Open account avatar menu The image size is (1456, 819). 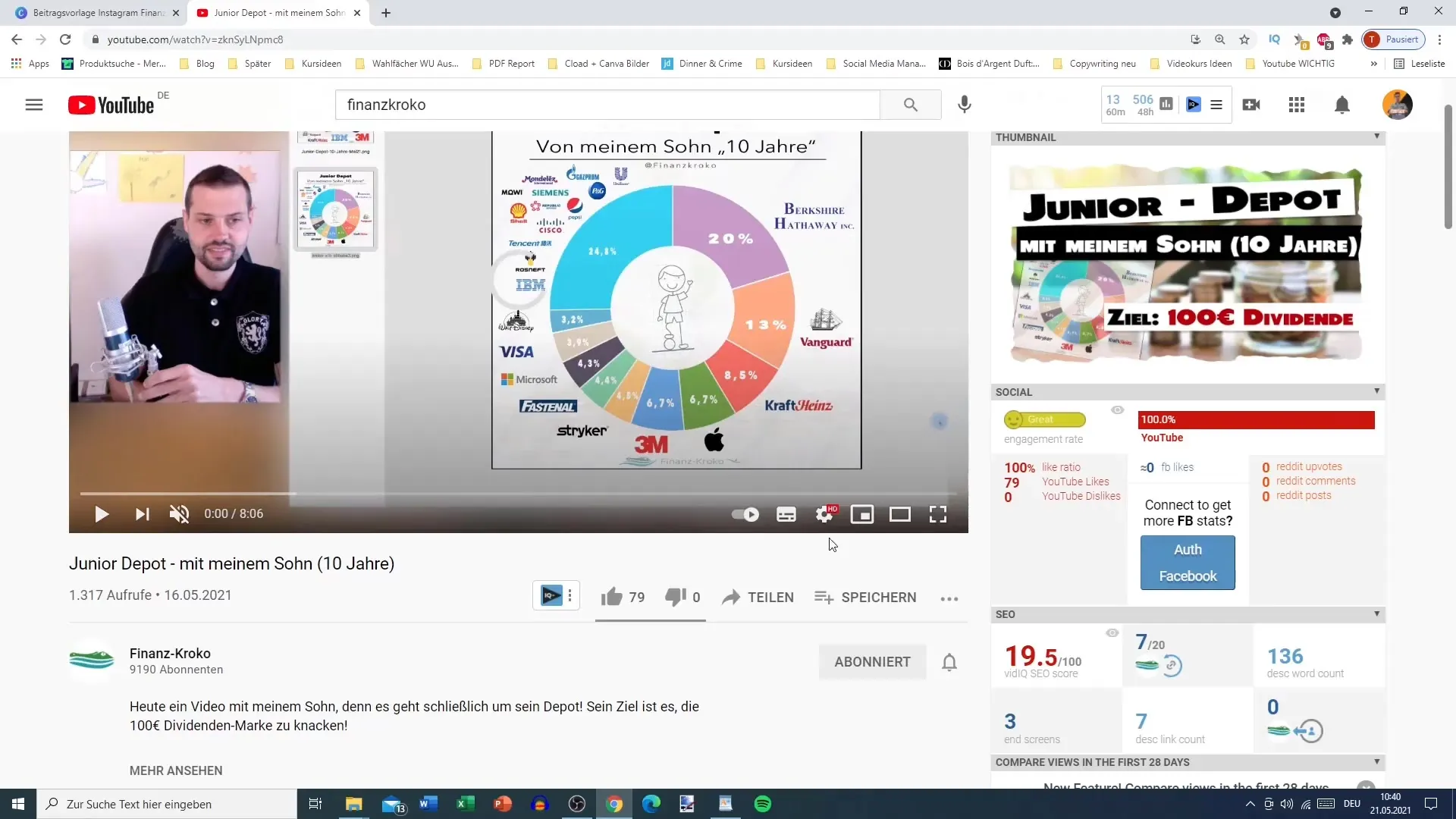pos(1397,105)
